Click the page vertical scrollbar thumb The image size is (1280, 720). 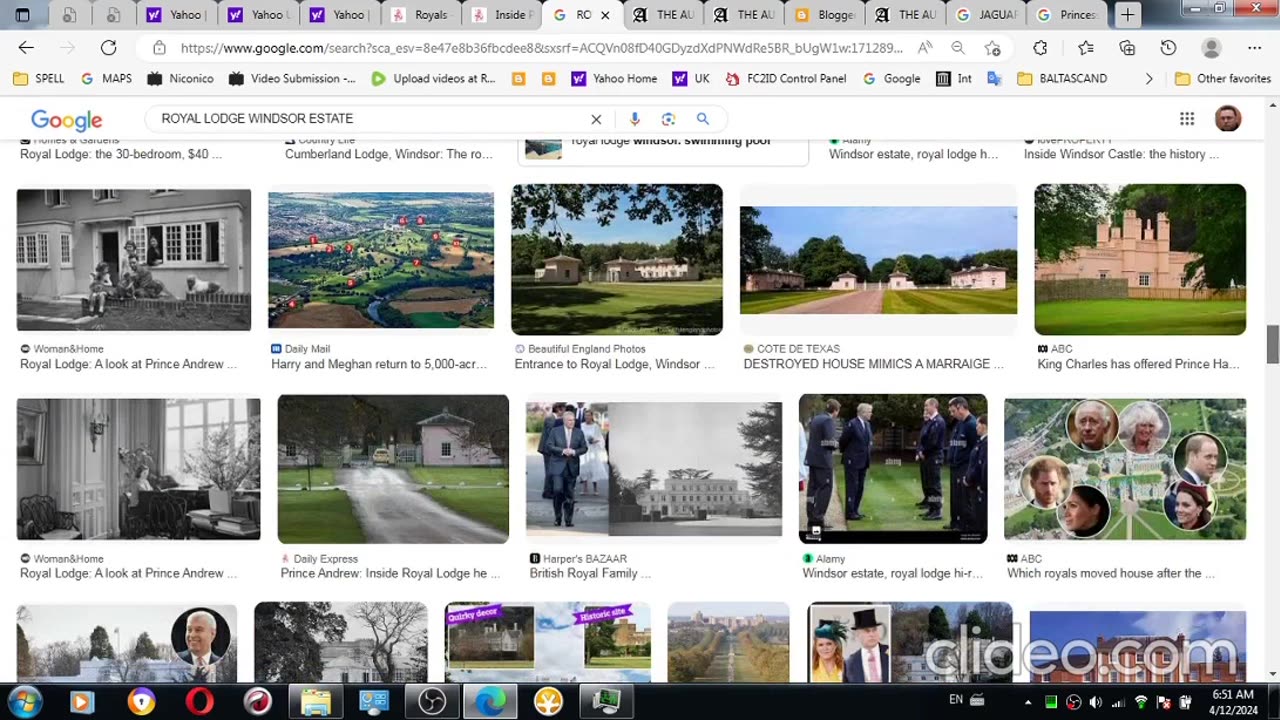(x=1272, y=344)
